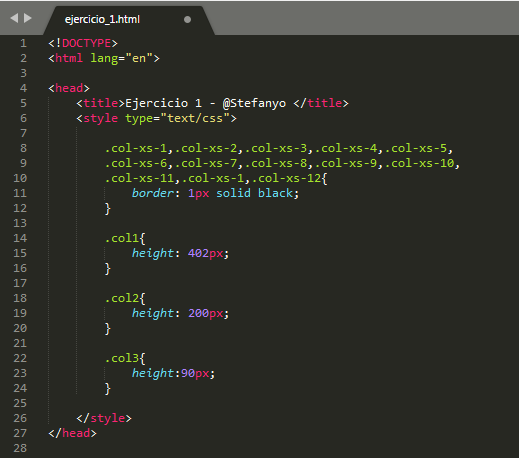Click the .col-xs-12 selector
Image resolution: width=519 pixels, height=458 pixels.
click(x=286, y=178)
